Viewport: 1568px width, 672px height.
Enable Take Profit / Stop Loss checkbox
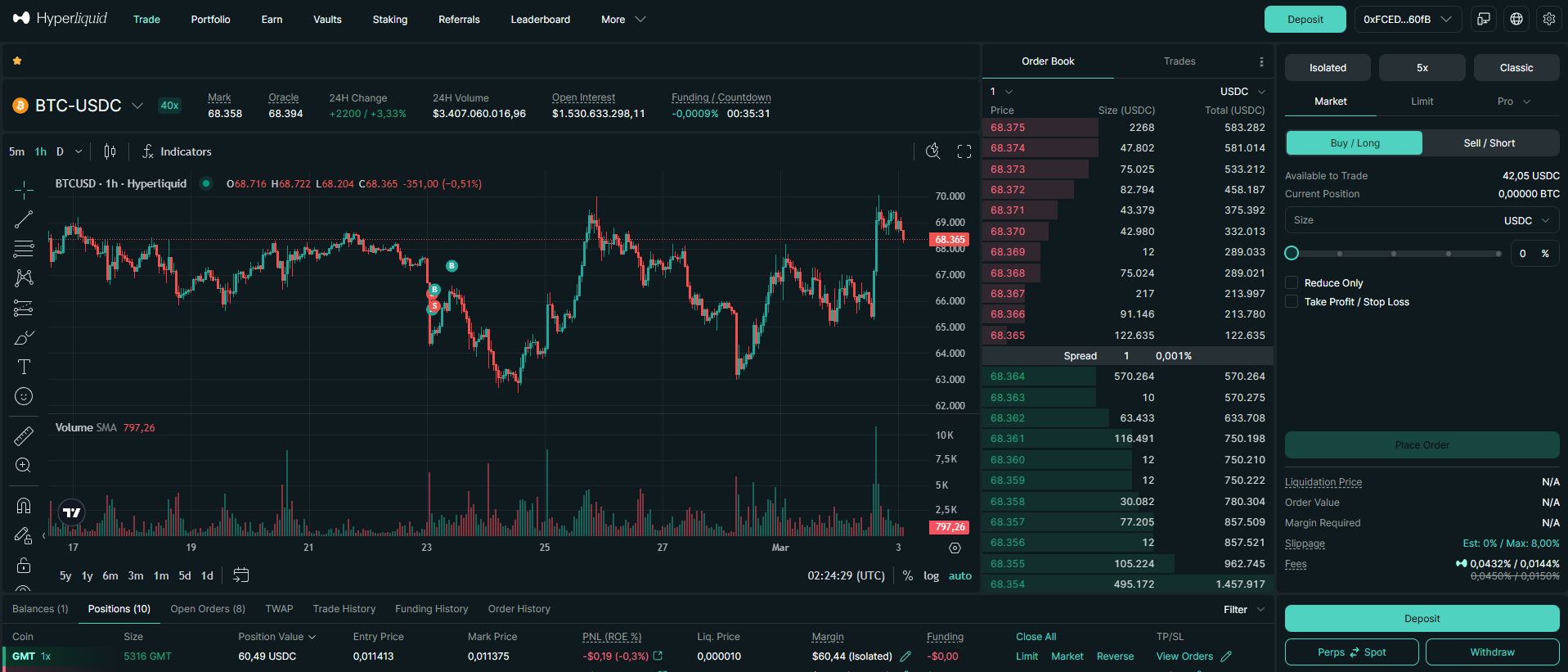1292,301
